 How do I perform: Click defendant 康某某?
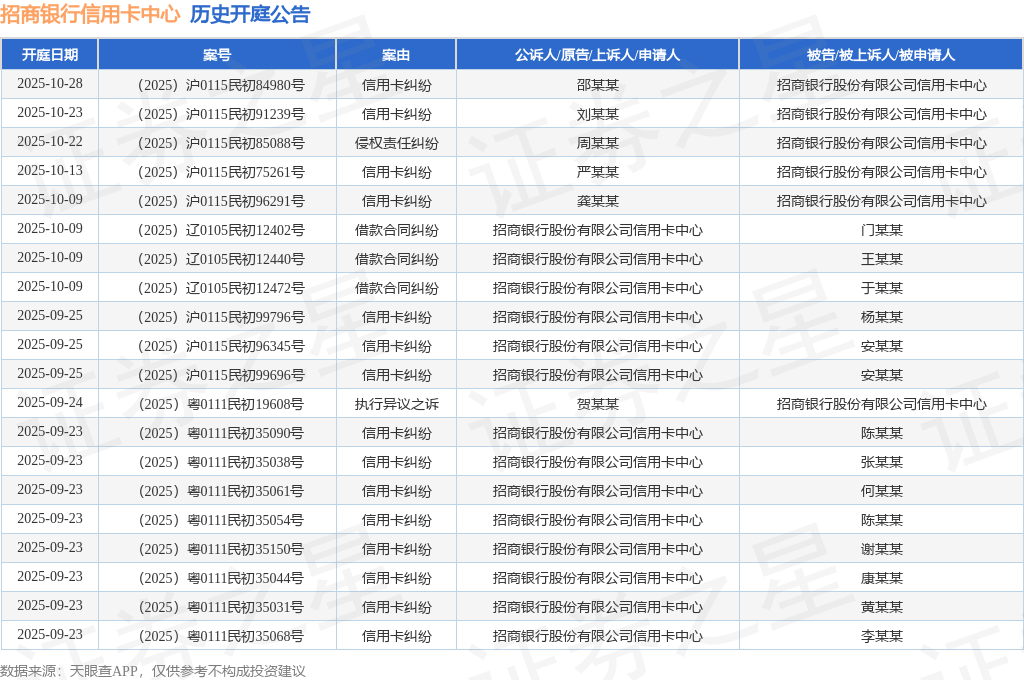[x=882, y=578]
